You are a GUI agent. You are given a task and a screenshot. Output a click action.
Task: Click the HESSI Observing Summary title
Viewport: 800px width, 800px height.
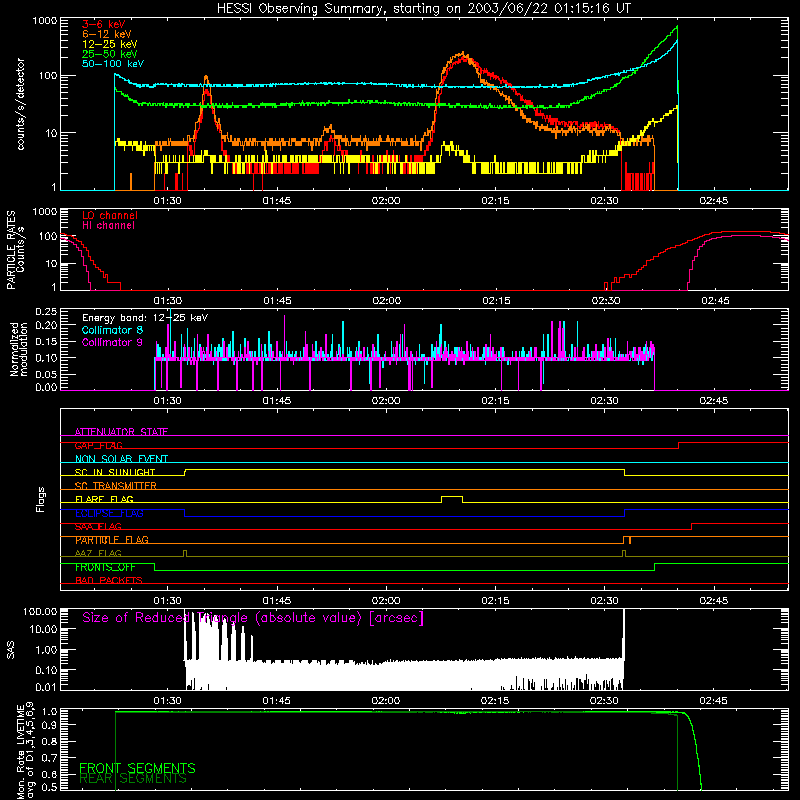point(423,9)
